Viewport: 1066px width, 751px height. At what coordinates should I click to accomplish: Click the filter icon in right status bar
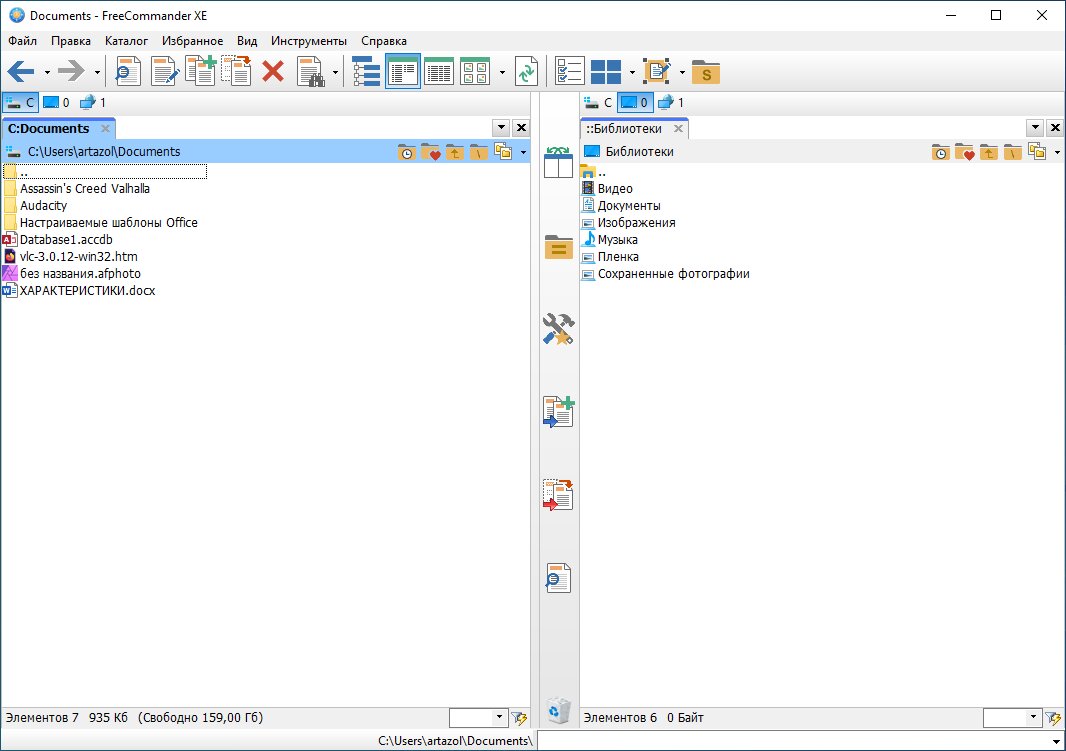coord(1053,718)
